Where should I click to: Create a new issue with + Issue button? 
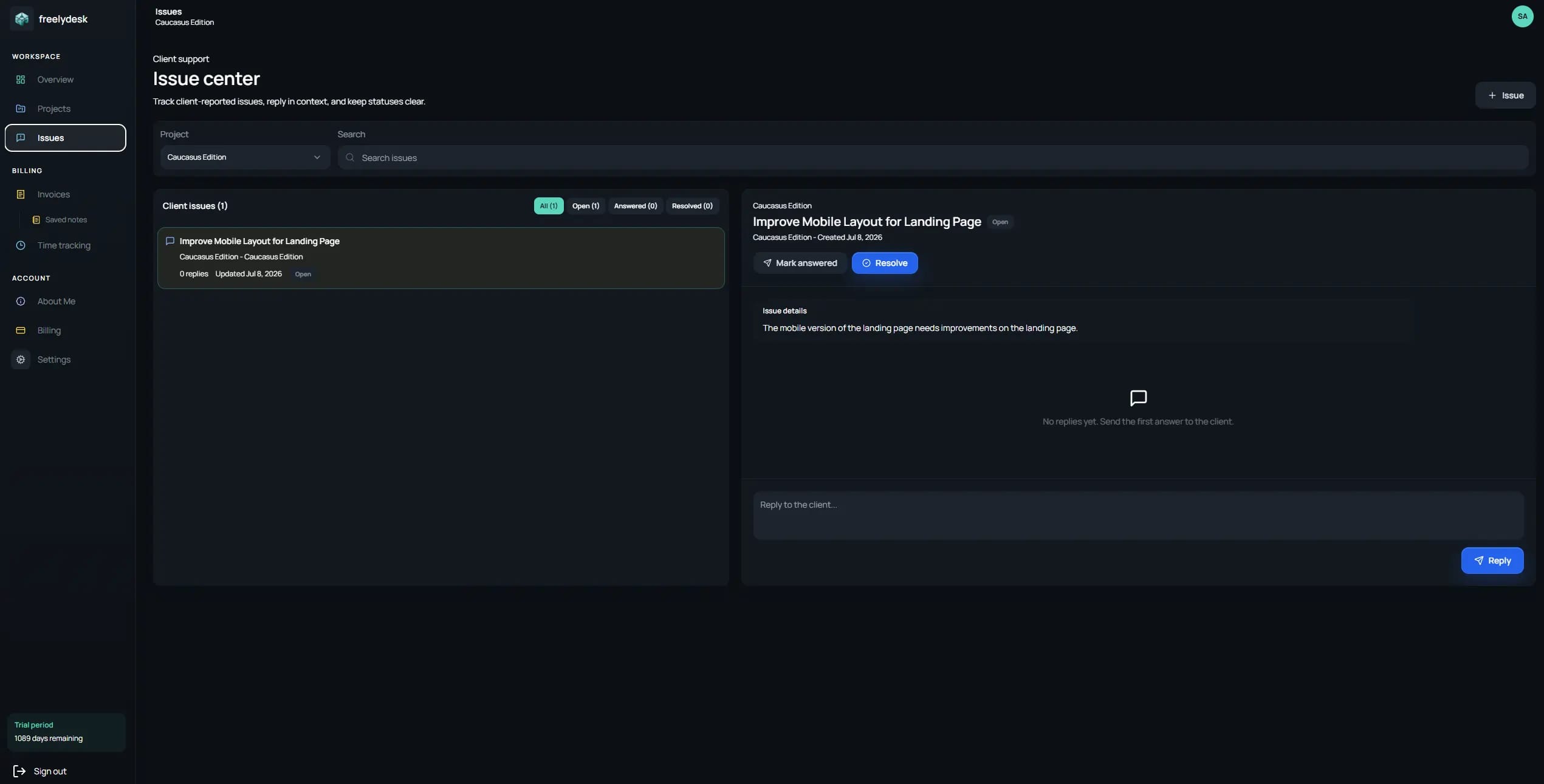click(x=1505, y=95)
